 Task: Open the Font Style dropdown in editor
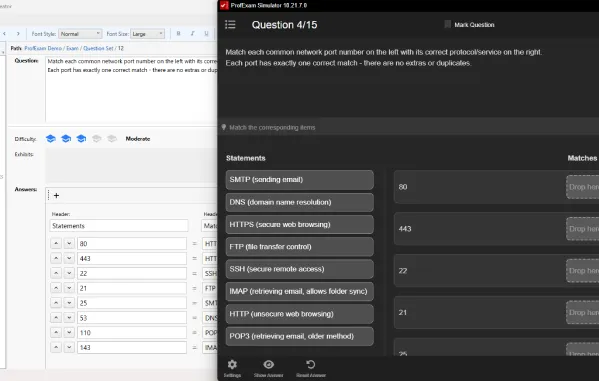click(x=80, y=34)
